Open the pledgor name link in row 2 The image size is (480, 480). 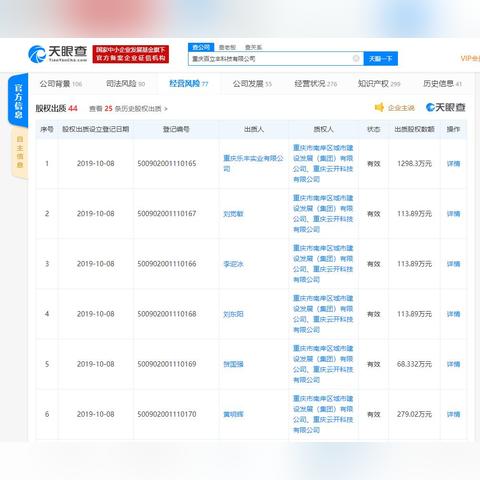pos(233,214)
